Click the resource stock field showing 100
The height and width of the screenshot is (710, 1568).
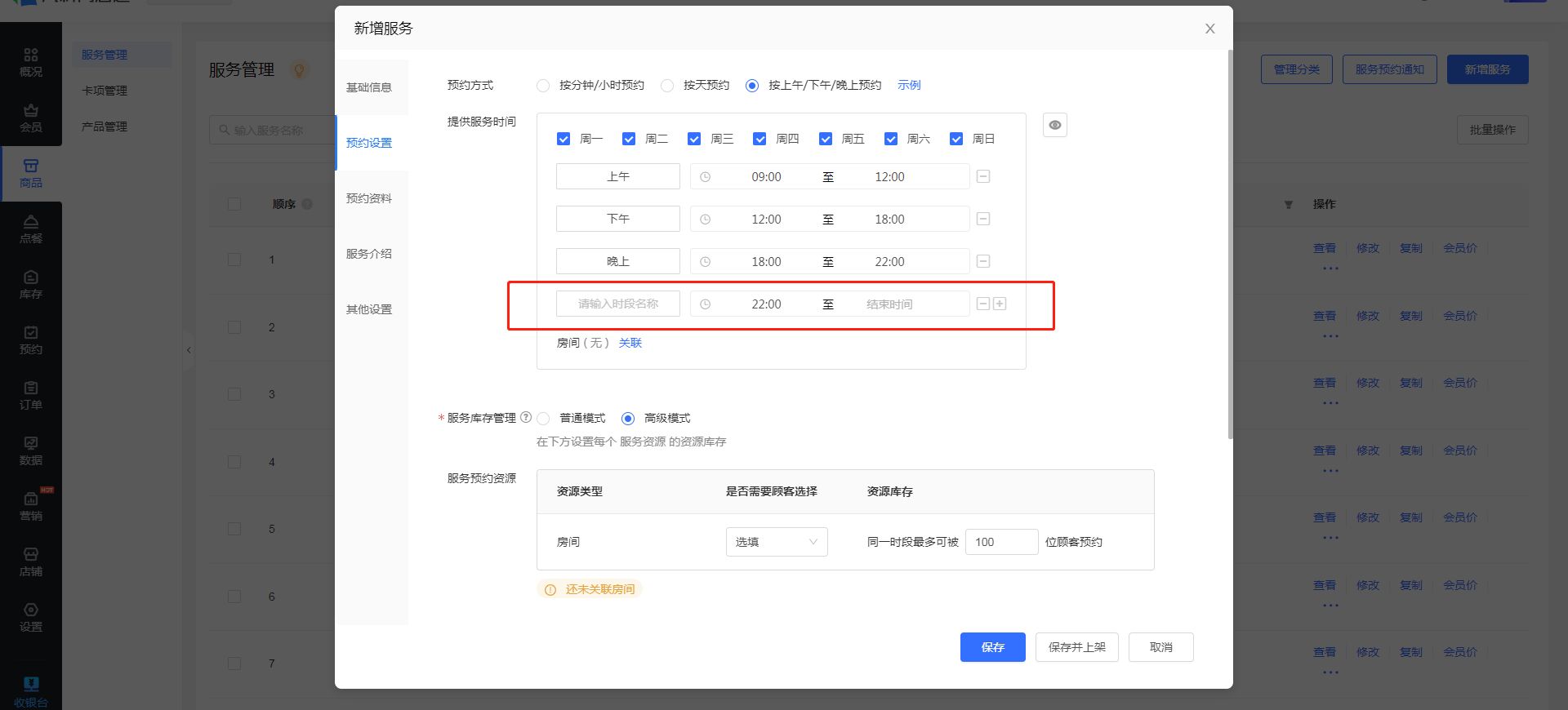point(1001,542)
